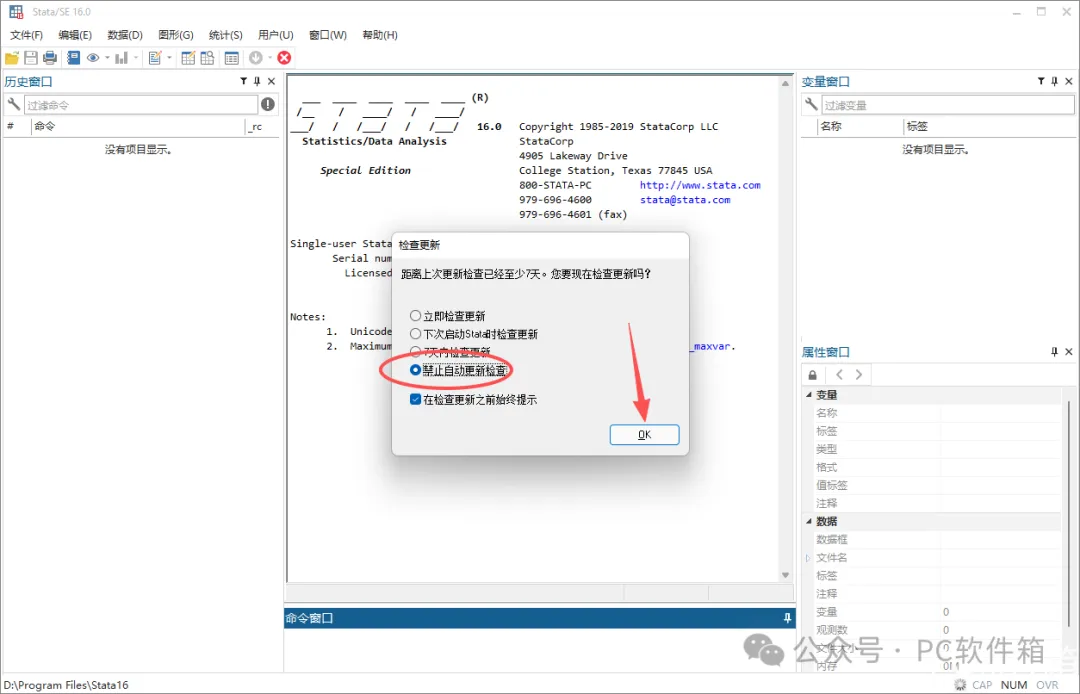Viewport: 1080px width, 694px height.
Task: Click the lock icon in Properties window
Action: pyautogui.click(x=813, y=375)
